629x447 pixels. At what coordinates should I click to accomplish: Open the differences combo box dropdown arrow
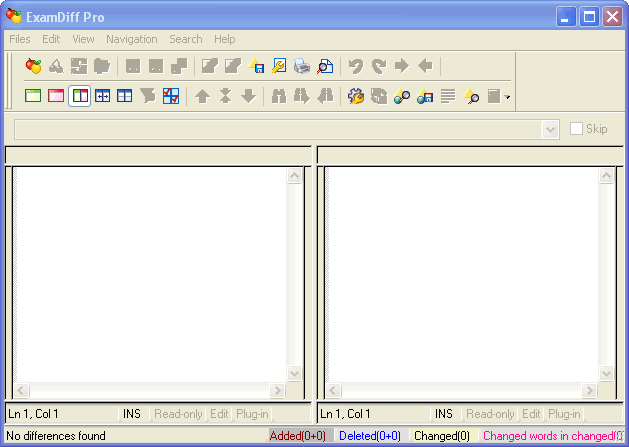point(550,130)
